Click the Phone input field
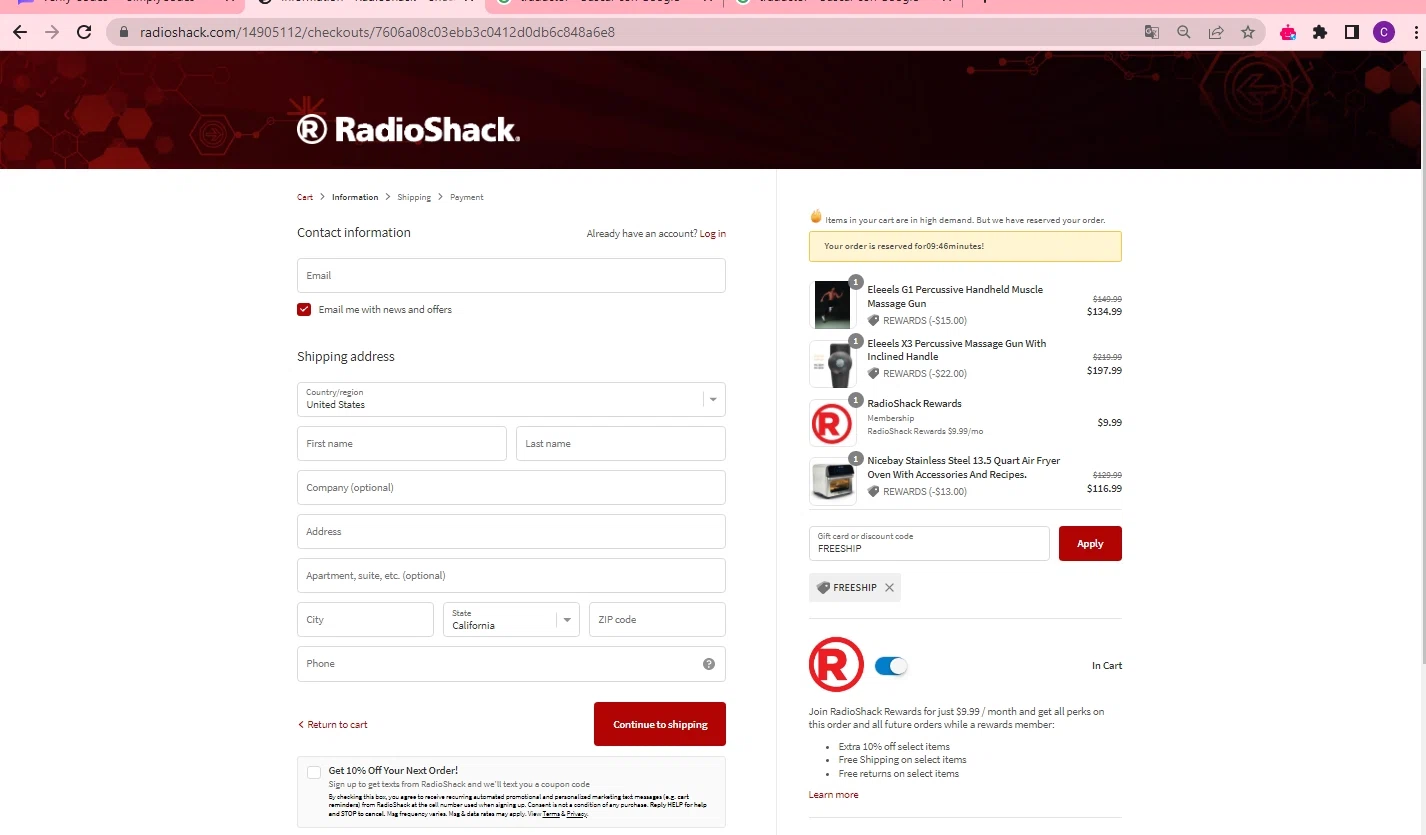This screenshot has height=835, width=1426. click(x=511, y=664)
